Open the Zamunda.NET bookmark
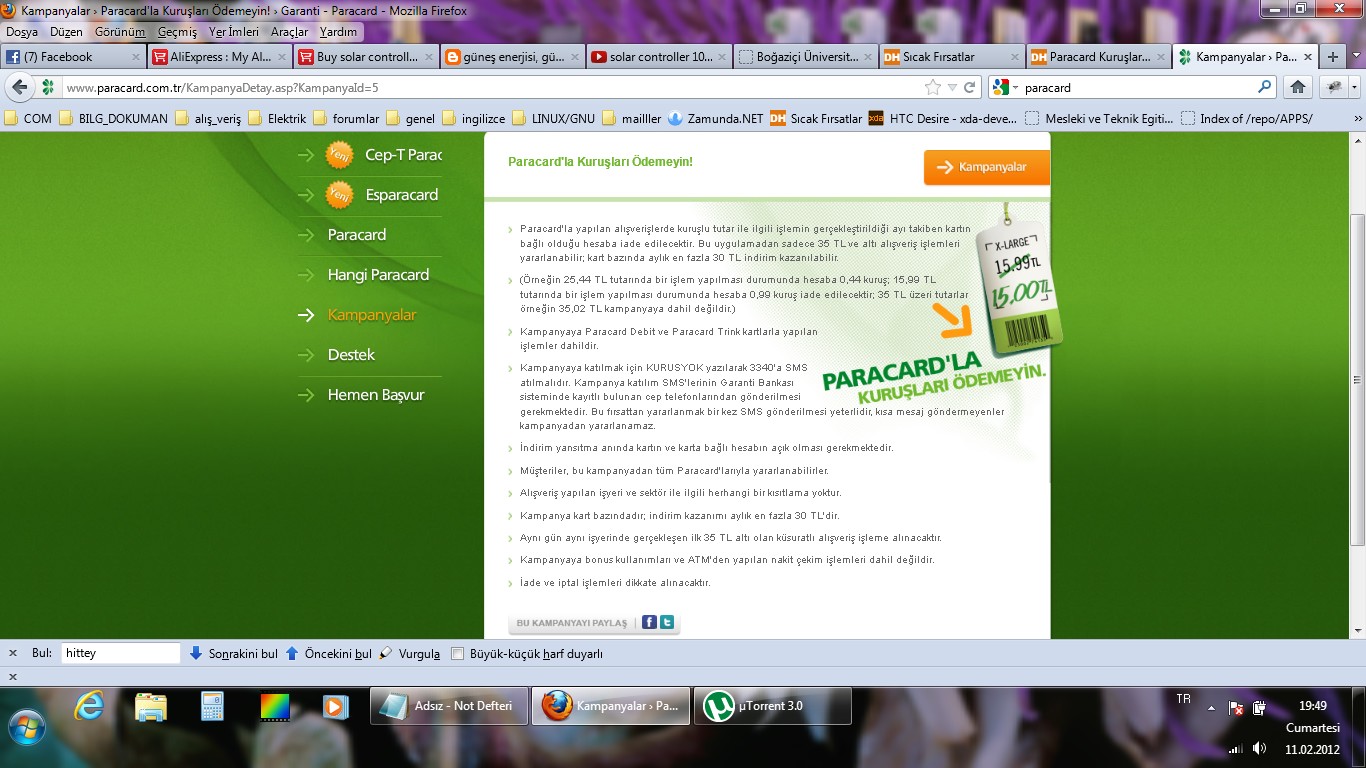 (x=715, y=118)
